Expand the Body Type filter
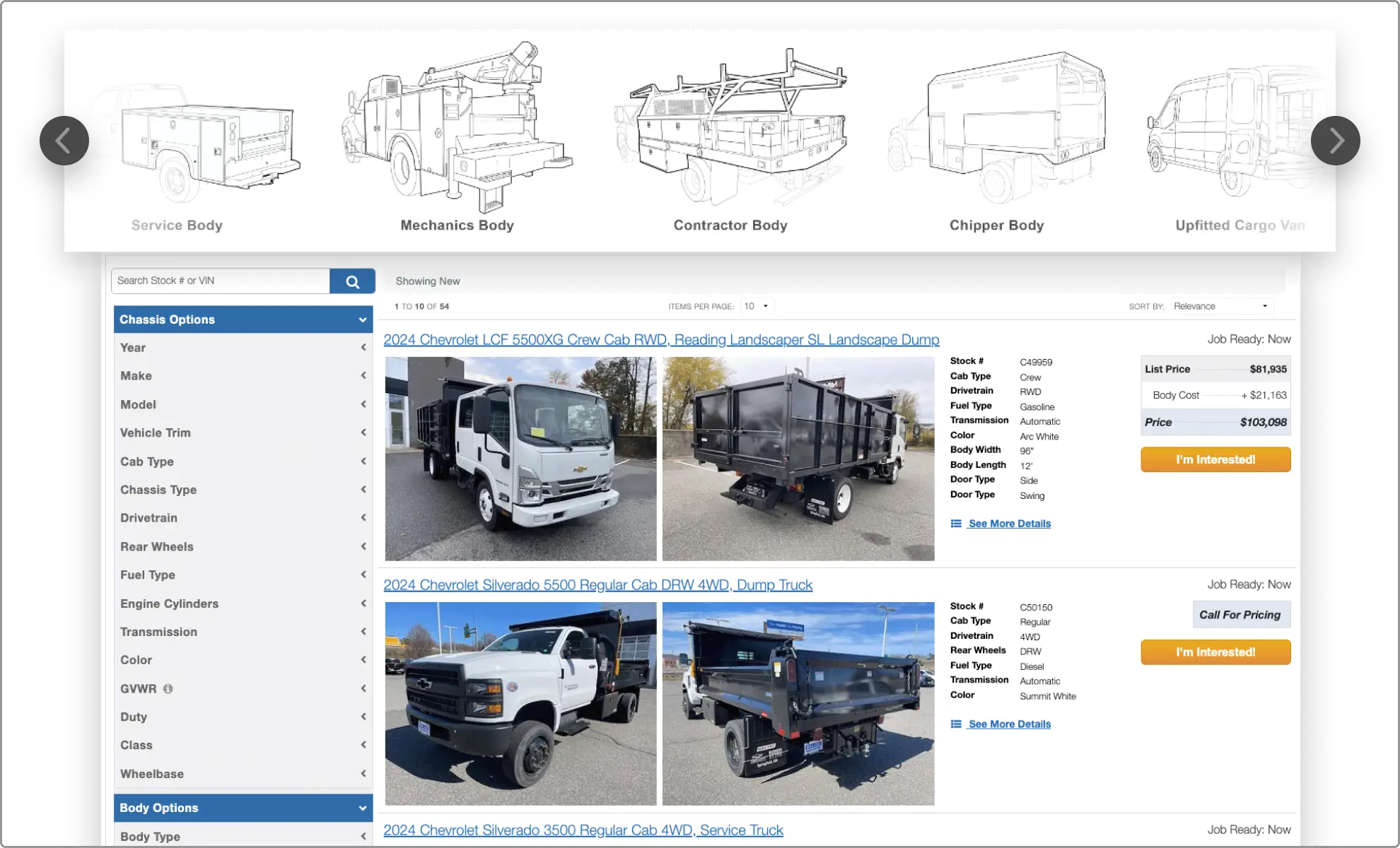 (243, 836)
